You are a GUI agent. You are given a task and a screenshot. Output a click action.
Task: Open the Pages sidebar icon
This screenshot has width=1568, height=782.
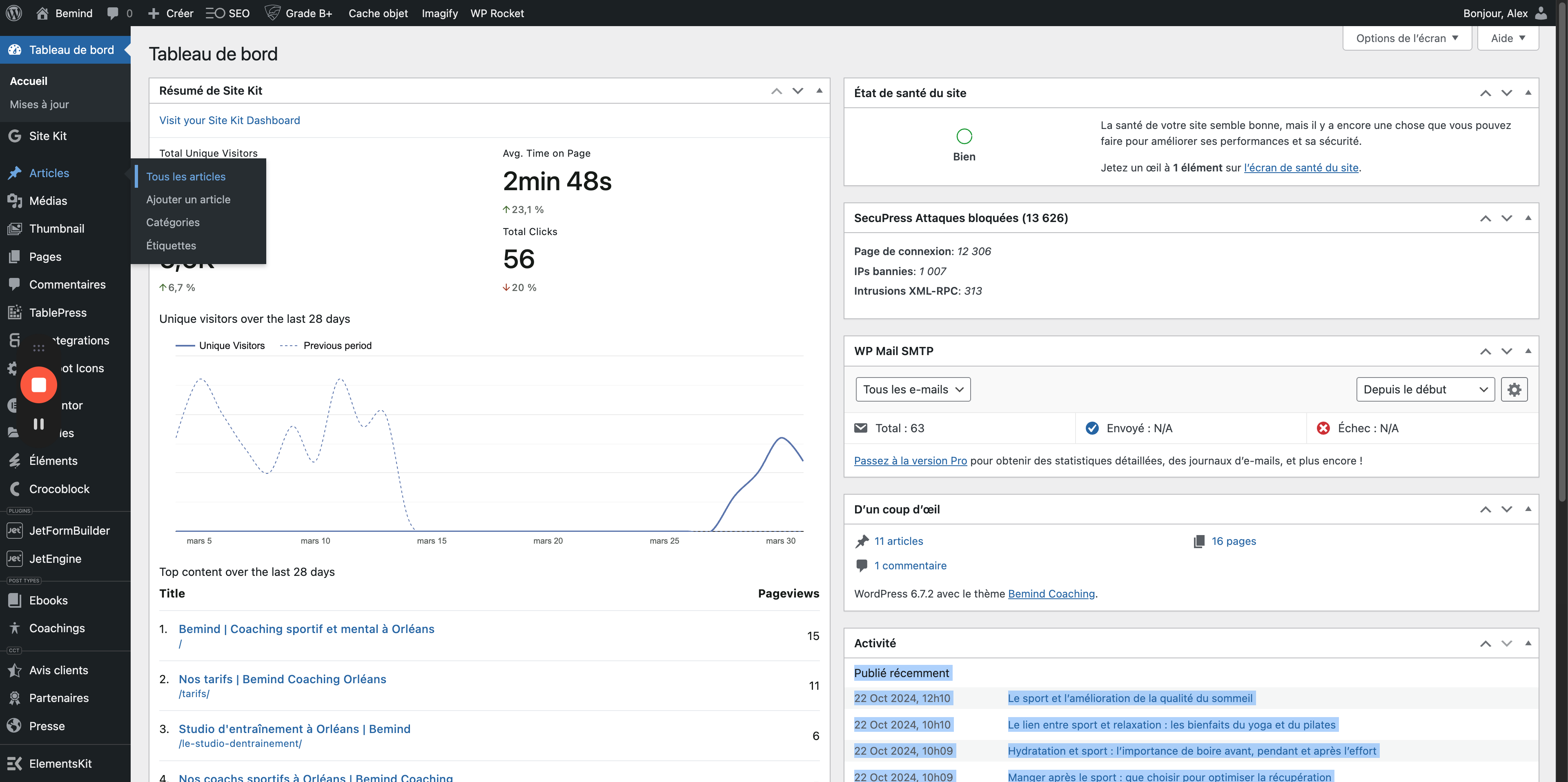pos(15,257)
